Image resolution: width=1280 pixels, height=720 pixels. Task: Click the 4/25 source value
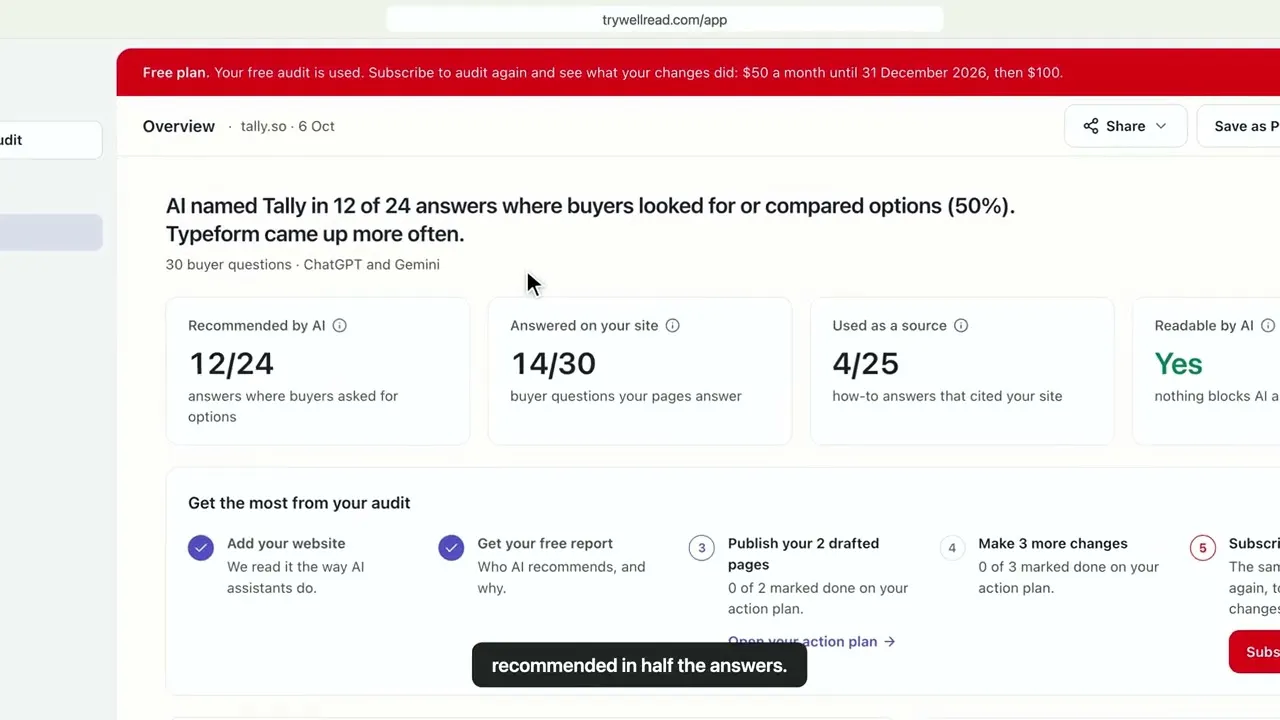tap(866, 363)
